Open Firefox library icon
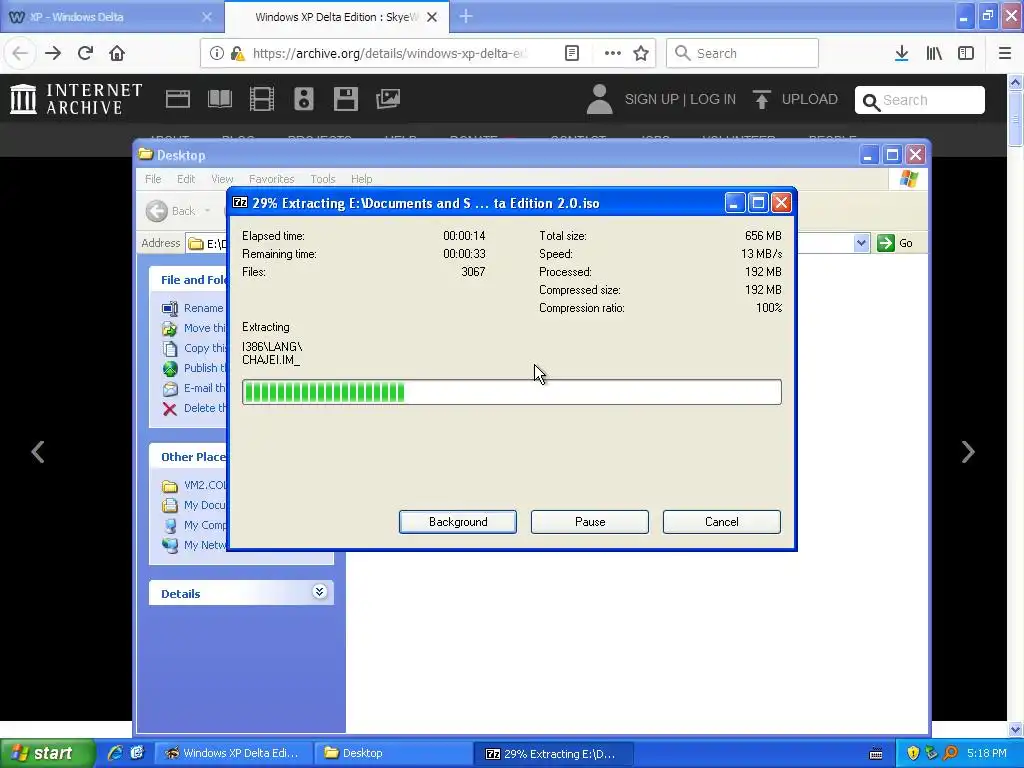 pyautogui.click(x=934, y=53)
